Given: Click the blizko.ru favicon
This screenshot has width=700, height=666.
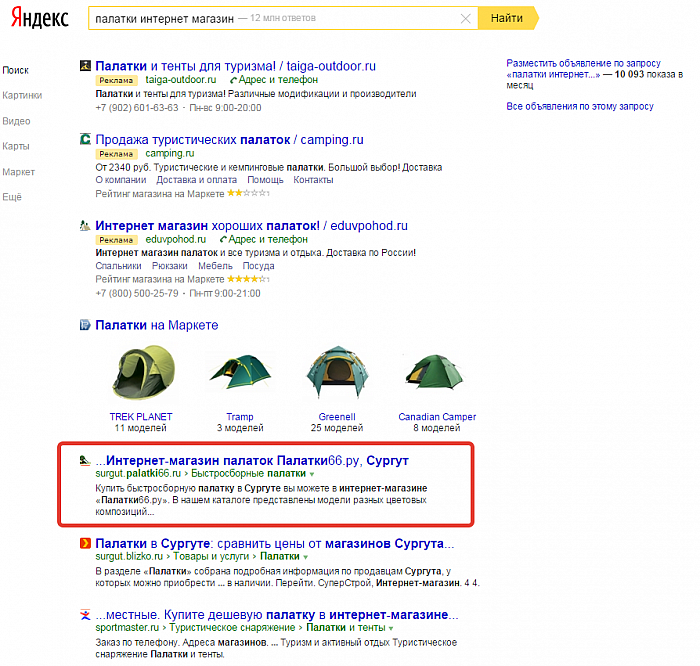Looking at the screenshot, I should [x=85, y=543].
